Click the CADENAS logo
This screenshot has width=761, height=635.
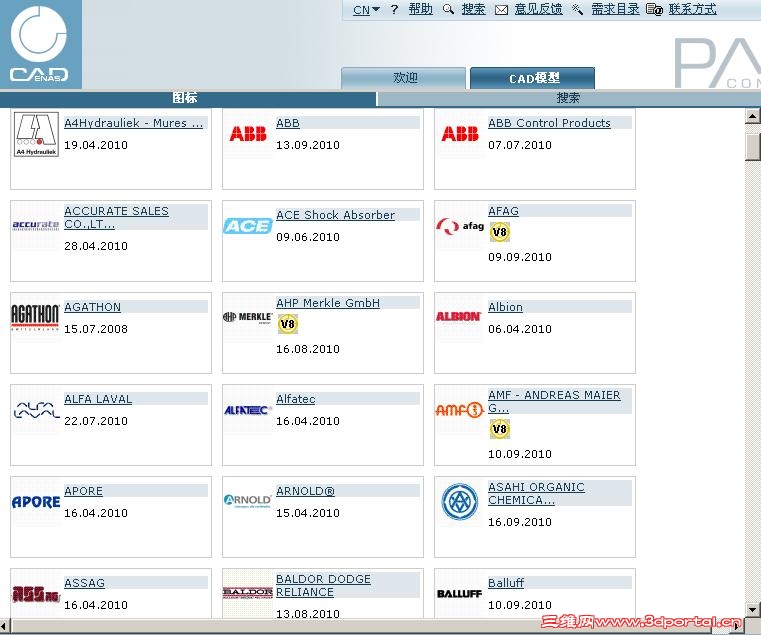click(x=40, y=44)
